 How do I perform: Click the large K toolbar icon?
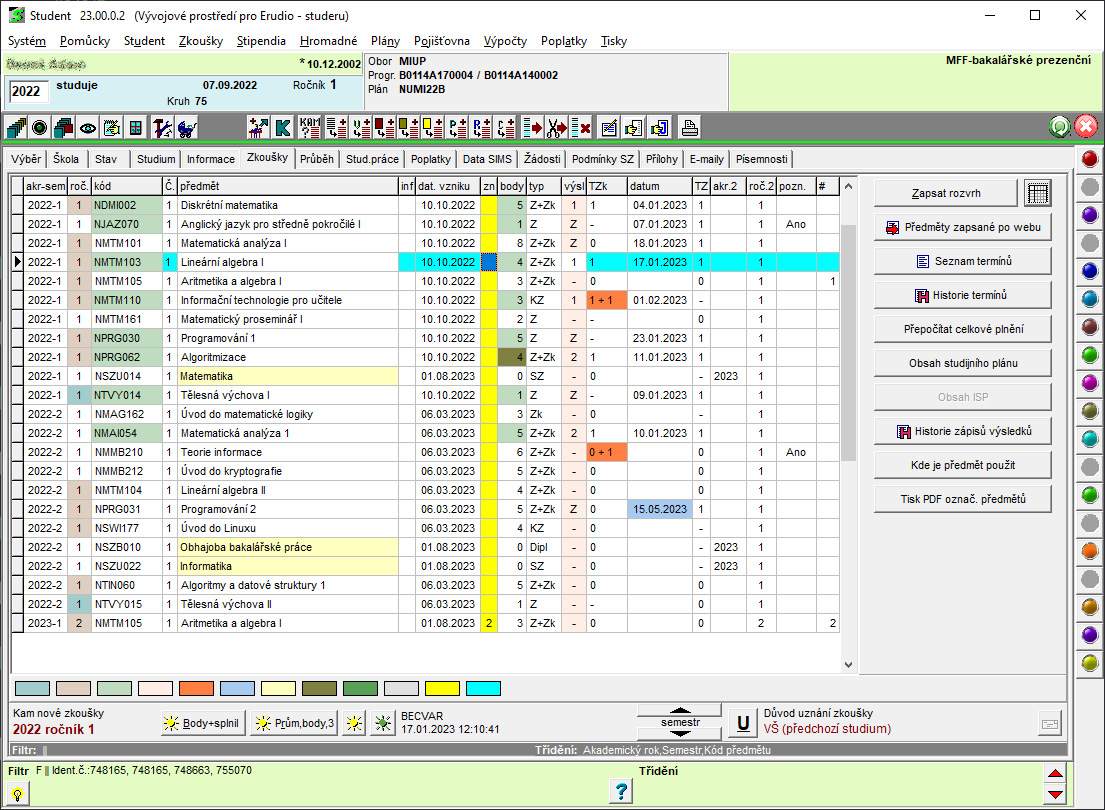283,127
